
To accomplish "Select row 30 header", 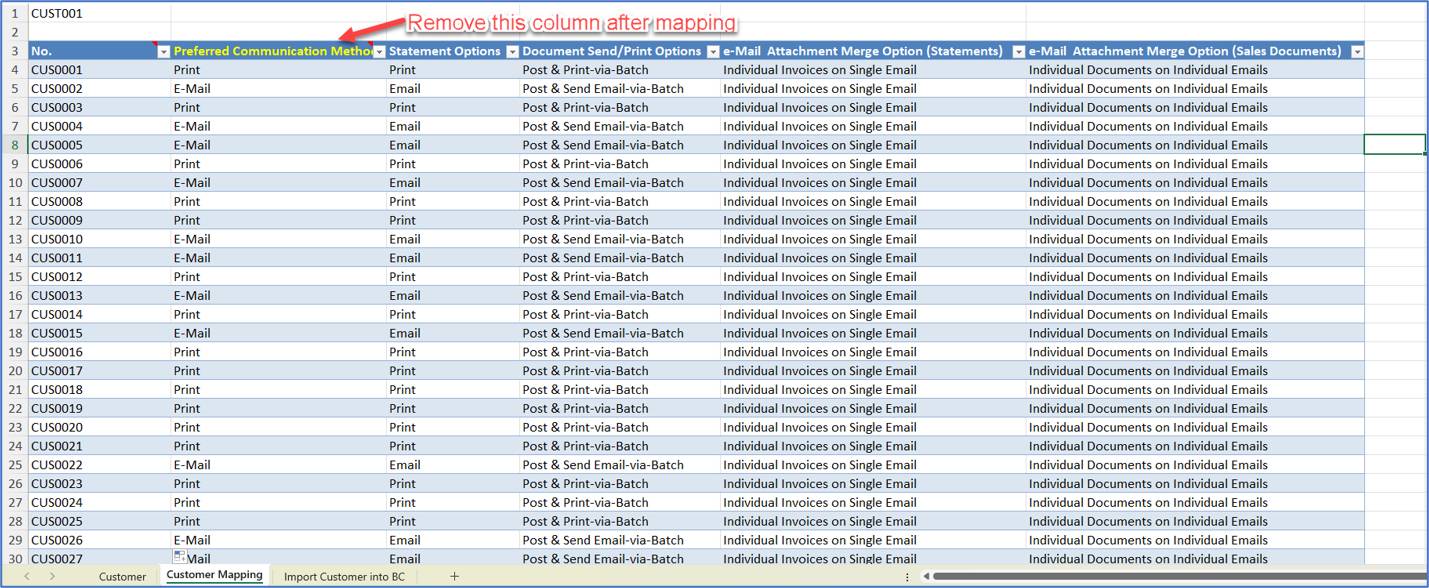I will point(14,559).
